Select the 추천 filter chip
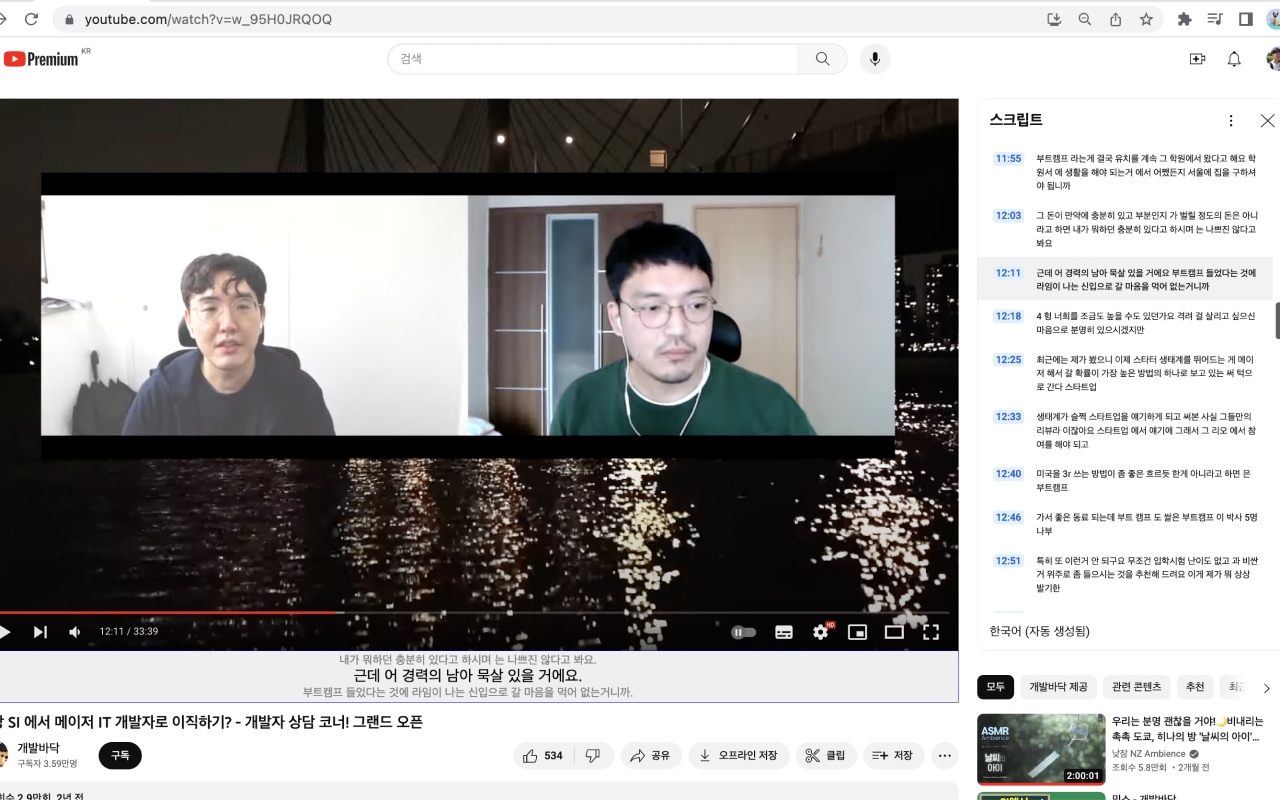The height and width of the screenshot is (800, 1280). pos(1195,687)
